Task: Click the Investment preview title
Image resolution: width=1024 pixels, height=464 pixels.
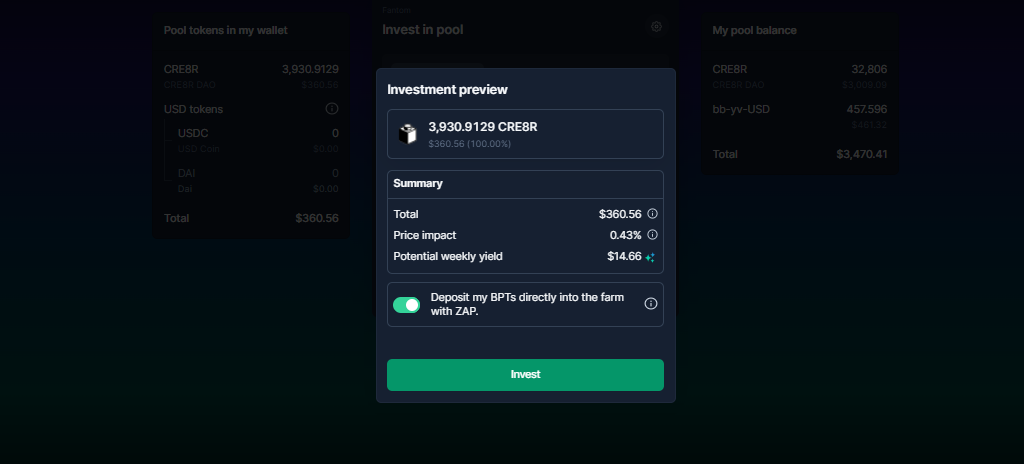Action: pyautogui.click(x=447, y=90)
